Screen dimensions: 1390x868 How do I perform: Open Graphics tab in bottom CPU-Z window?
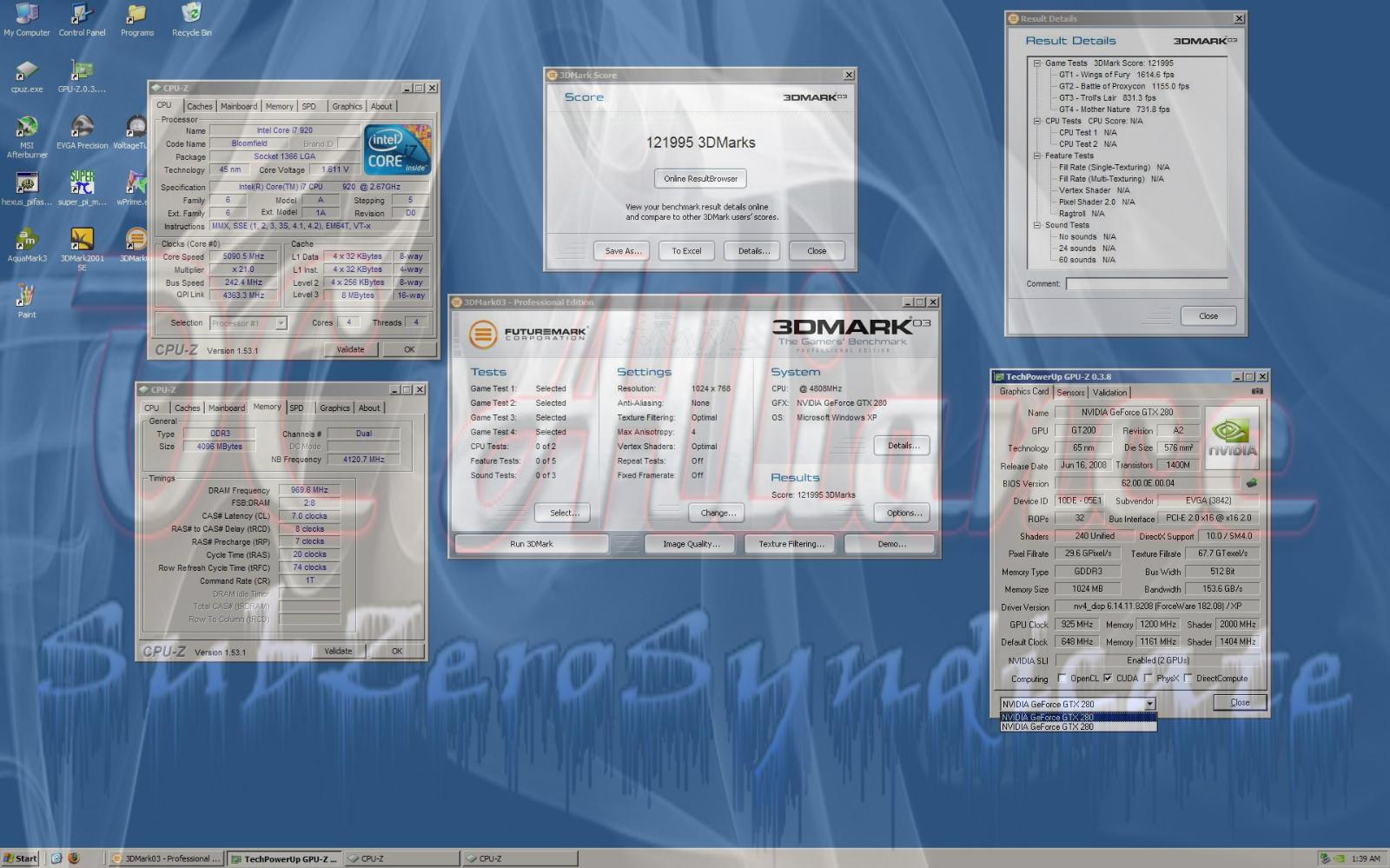[x=334, y=407]
